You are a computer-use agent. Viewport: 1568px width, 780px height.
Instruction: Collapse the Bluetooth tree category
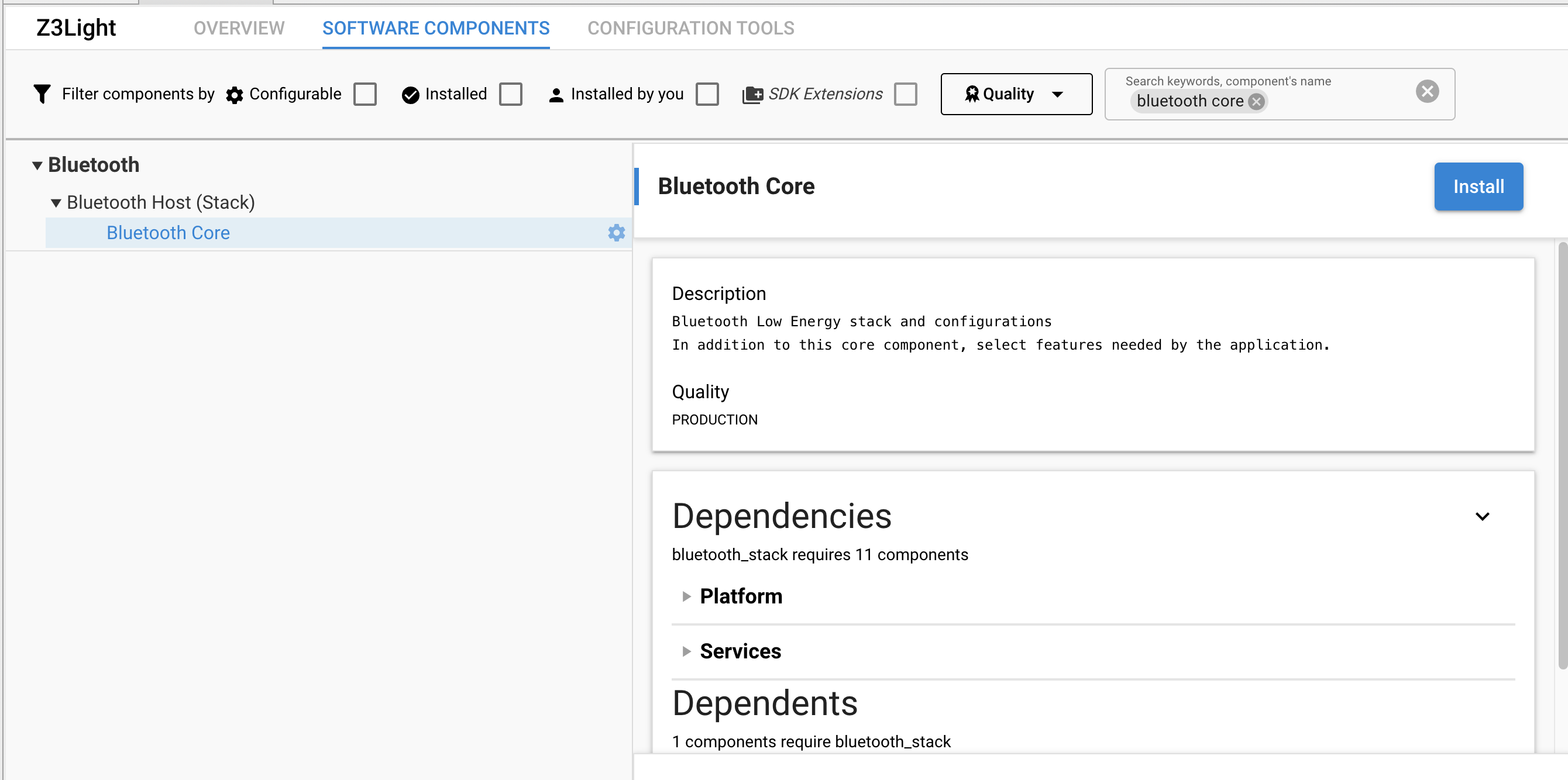[37, 165]
